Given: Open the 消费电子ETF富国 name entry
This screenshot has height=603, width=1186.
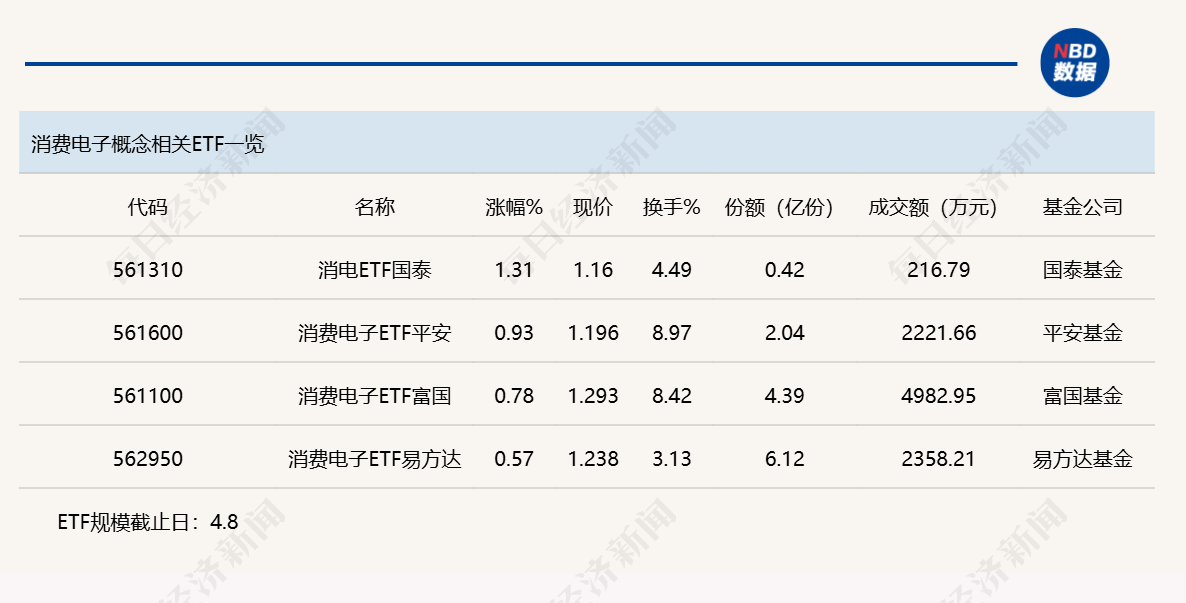Looking at the screenshot, I should (375, 396).
